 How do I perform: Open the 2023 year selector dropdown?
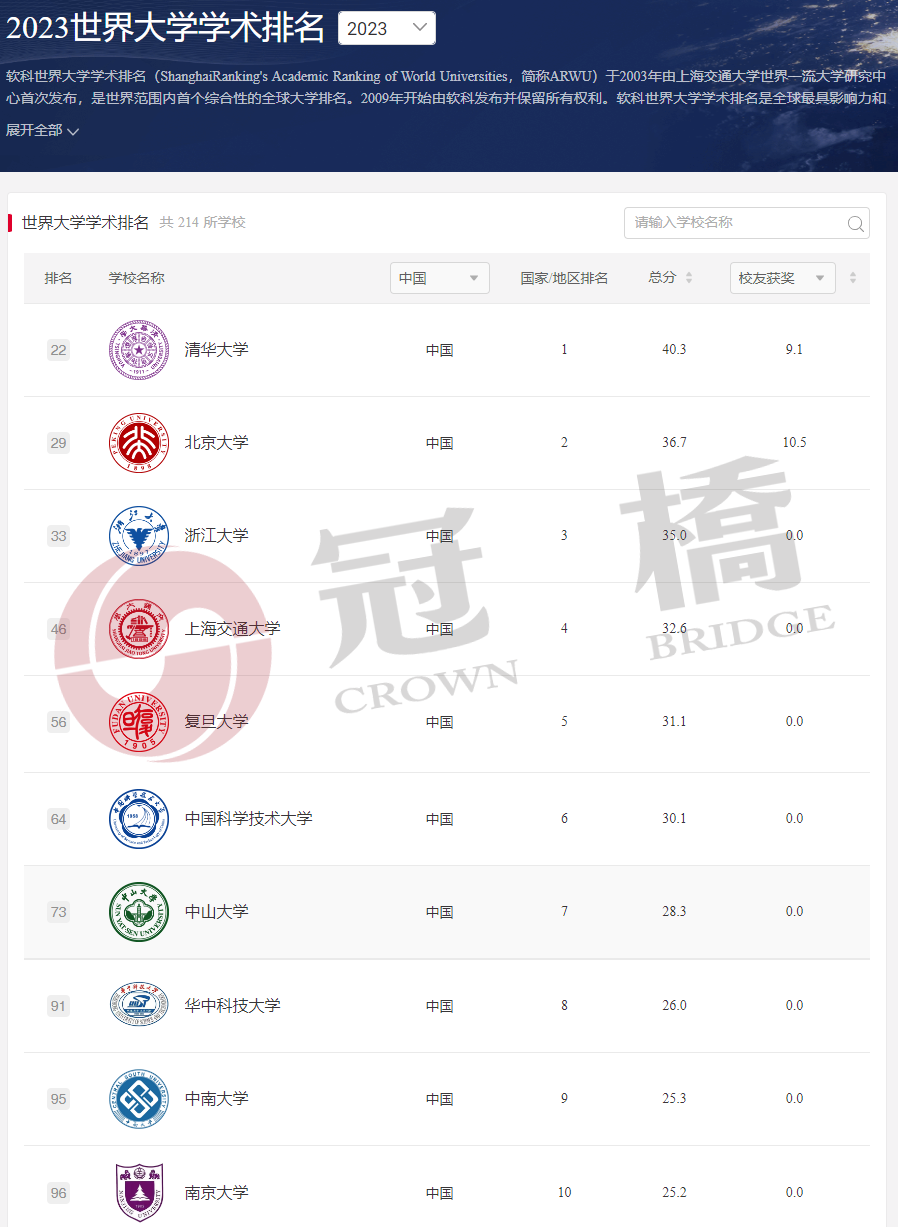(387, 28)
